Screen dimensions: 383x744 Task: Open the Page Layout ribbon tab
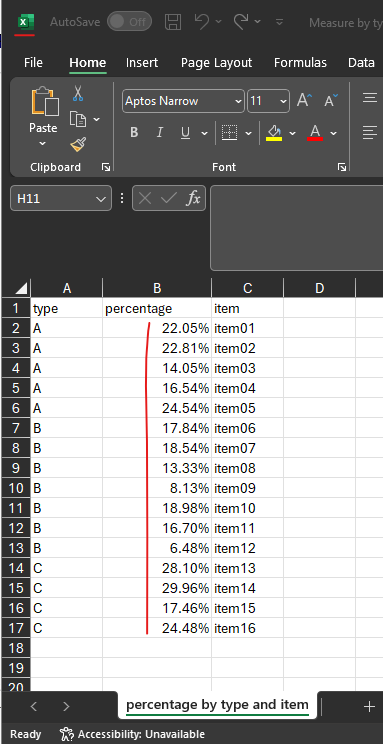216,63
